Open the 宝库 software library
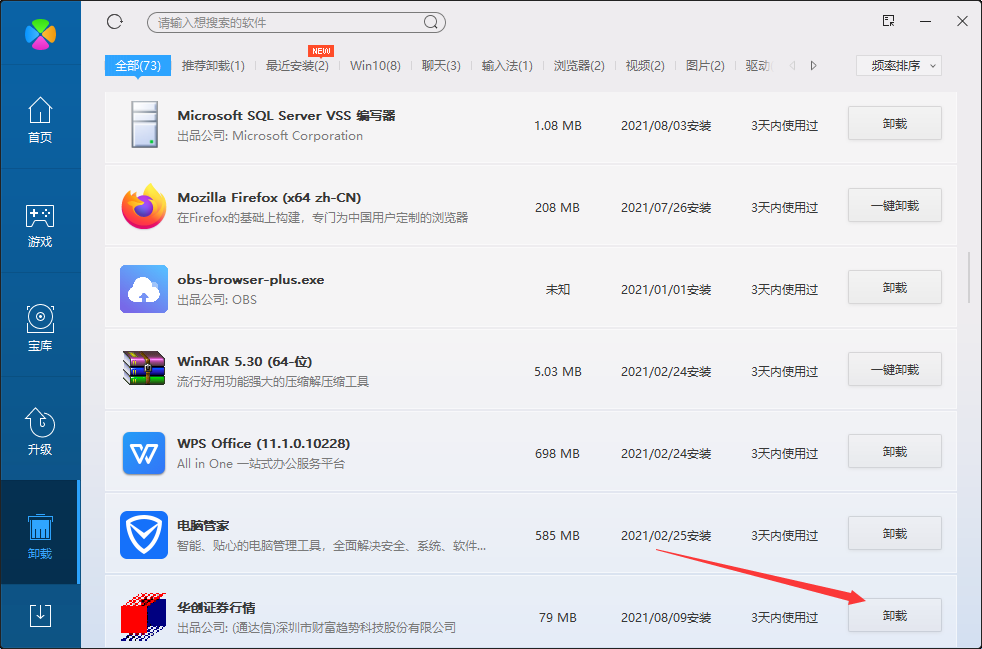The height and width of the screenshot is (649, 982). click(x=40, y=328)
